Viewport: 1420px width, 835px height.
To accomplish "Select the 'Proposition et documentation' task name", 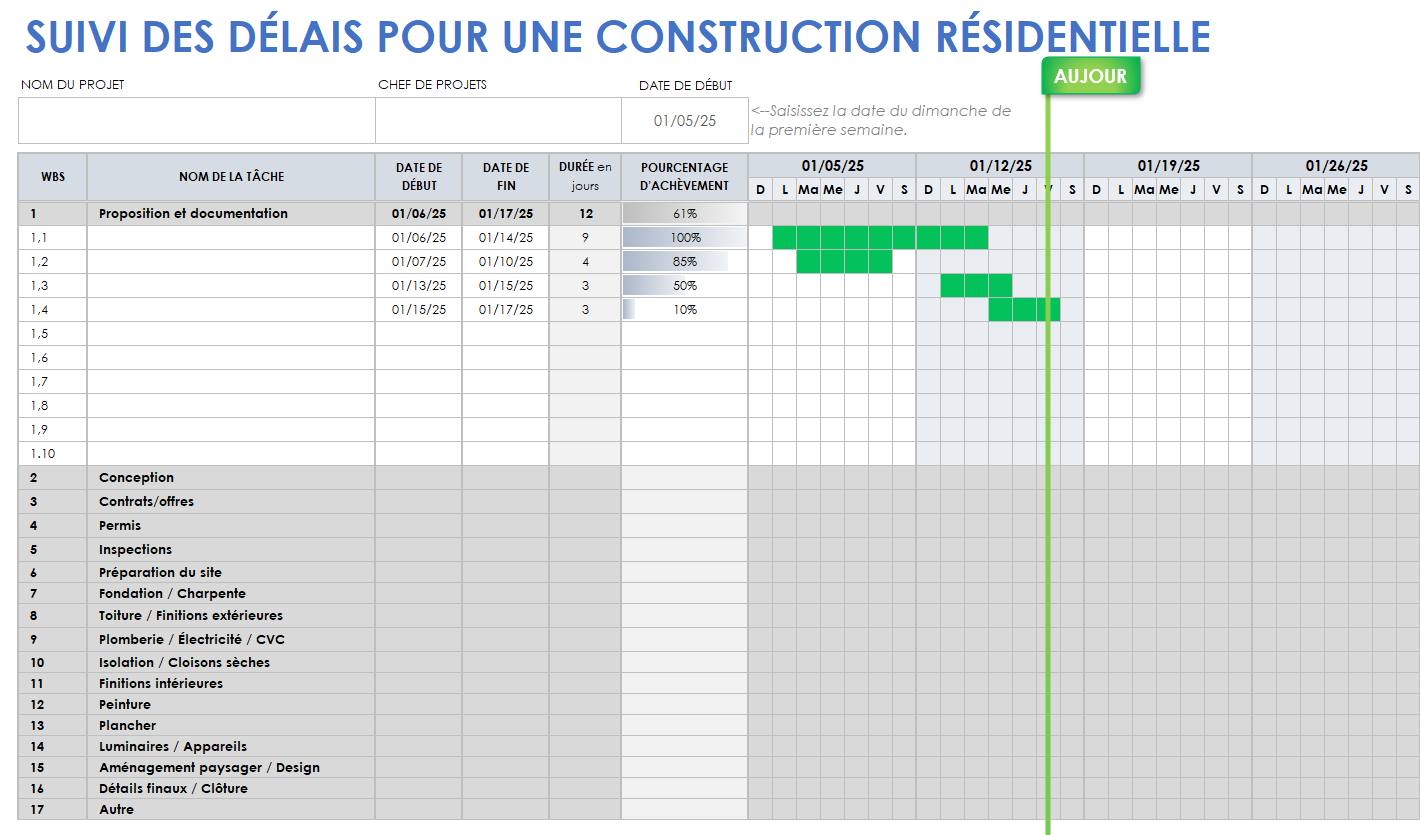I will [193, 214].
